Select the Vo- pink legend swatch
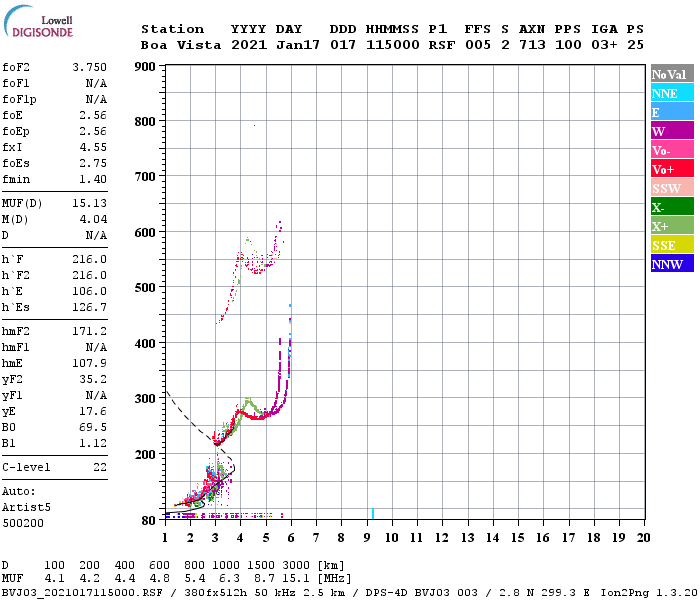The width and height of the screenshot is (700, 600). 672,150
